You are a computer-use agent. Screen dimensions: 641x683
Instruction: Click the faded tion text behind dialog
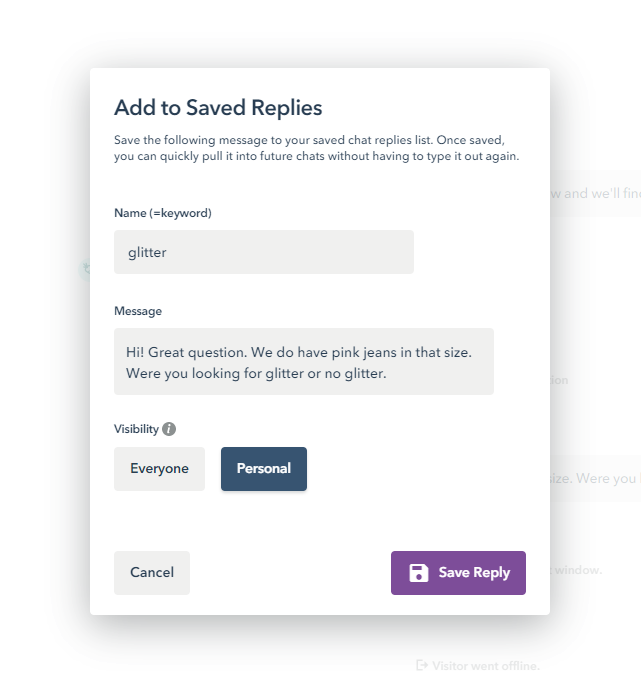560,380
